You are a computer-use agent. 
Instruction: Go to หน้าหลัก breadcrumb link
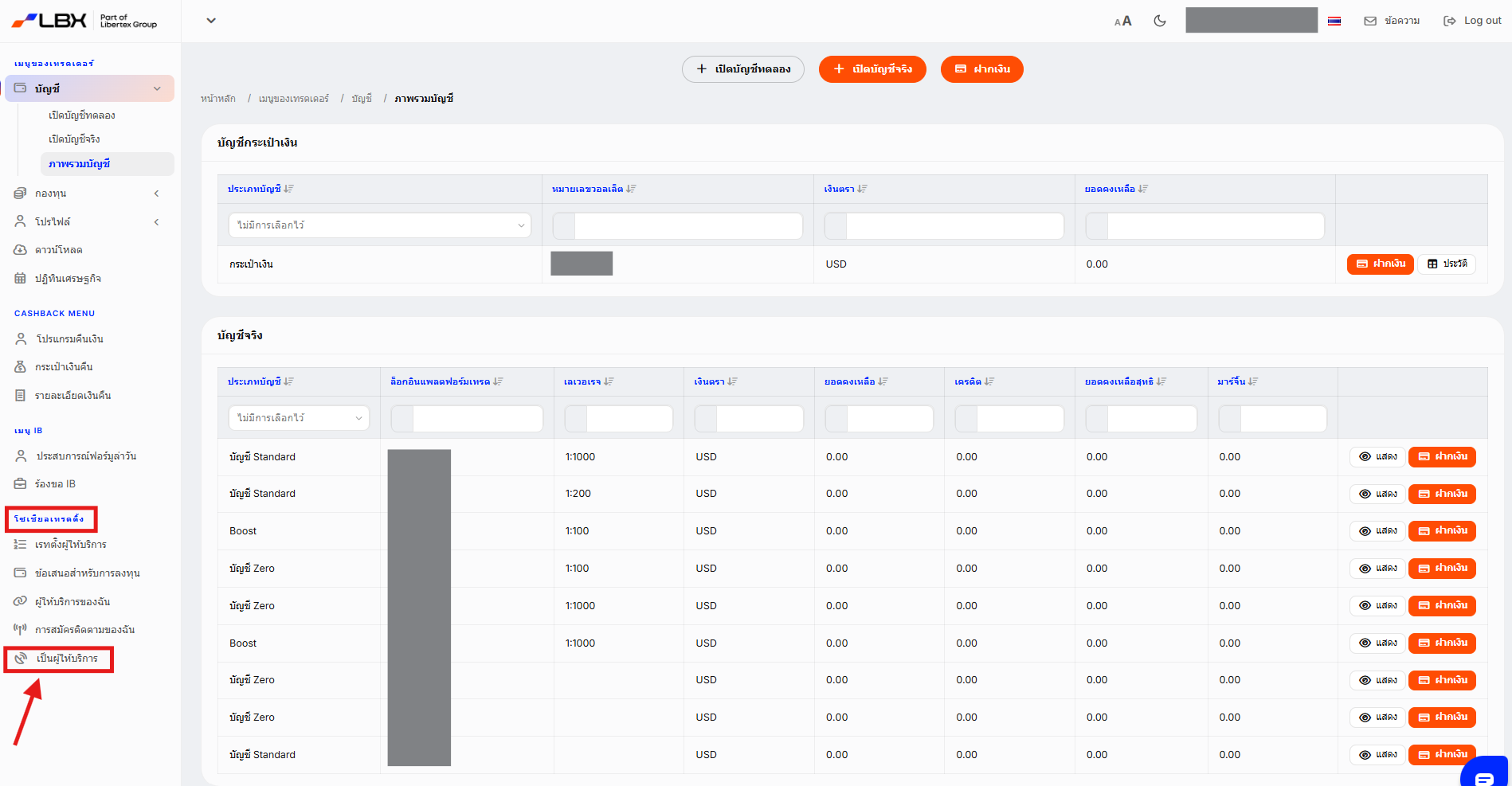218,99
